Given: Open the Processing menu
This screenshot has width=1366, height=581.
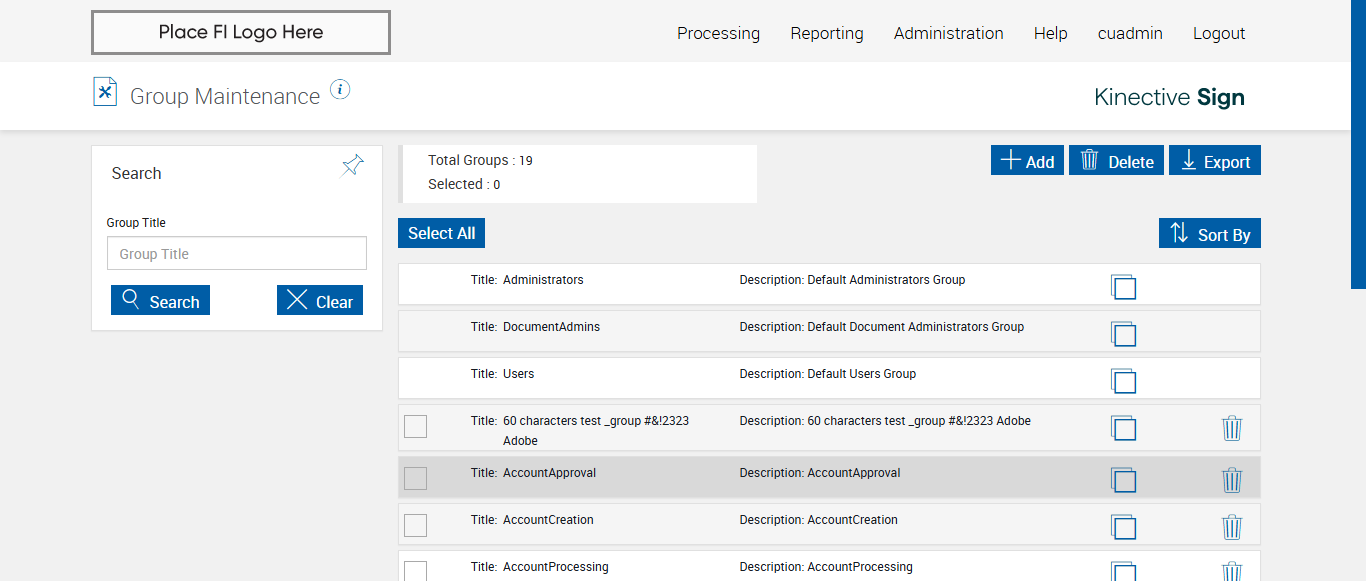Looking at the screenshot, I should point(718,33).
